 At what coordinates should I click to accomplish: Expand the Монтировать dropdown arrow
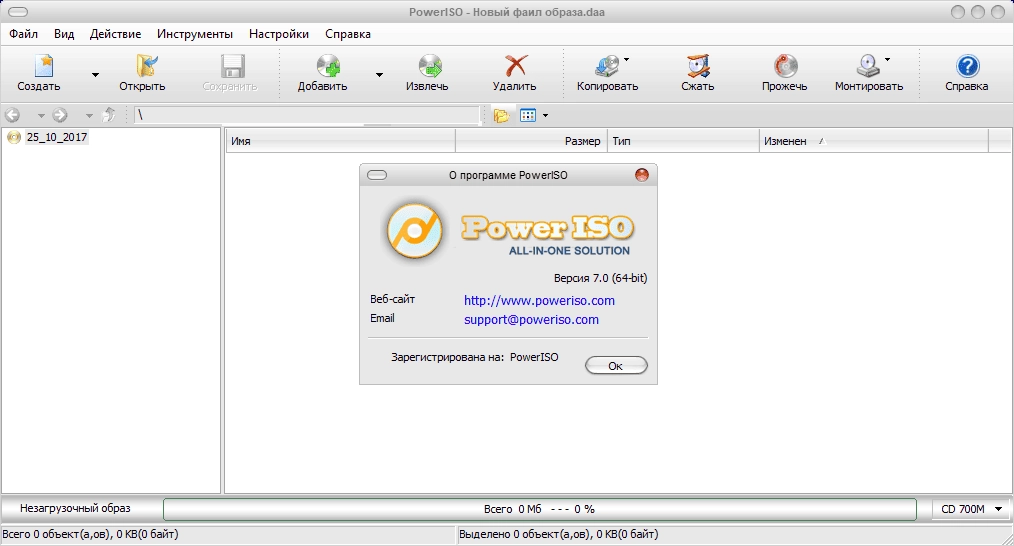(x=887, y=60)
